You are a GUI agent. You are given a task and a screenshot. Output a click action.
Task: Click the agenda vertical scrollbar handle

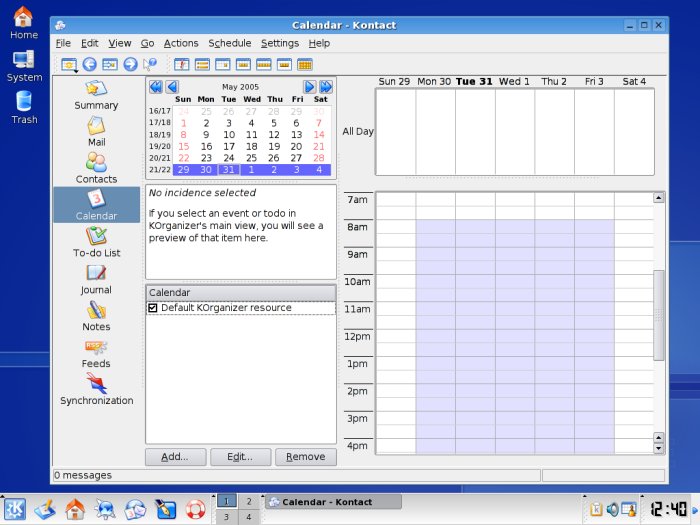tap(658, 315)
